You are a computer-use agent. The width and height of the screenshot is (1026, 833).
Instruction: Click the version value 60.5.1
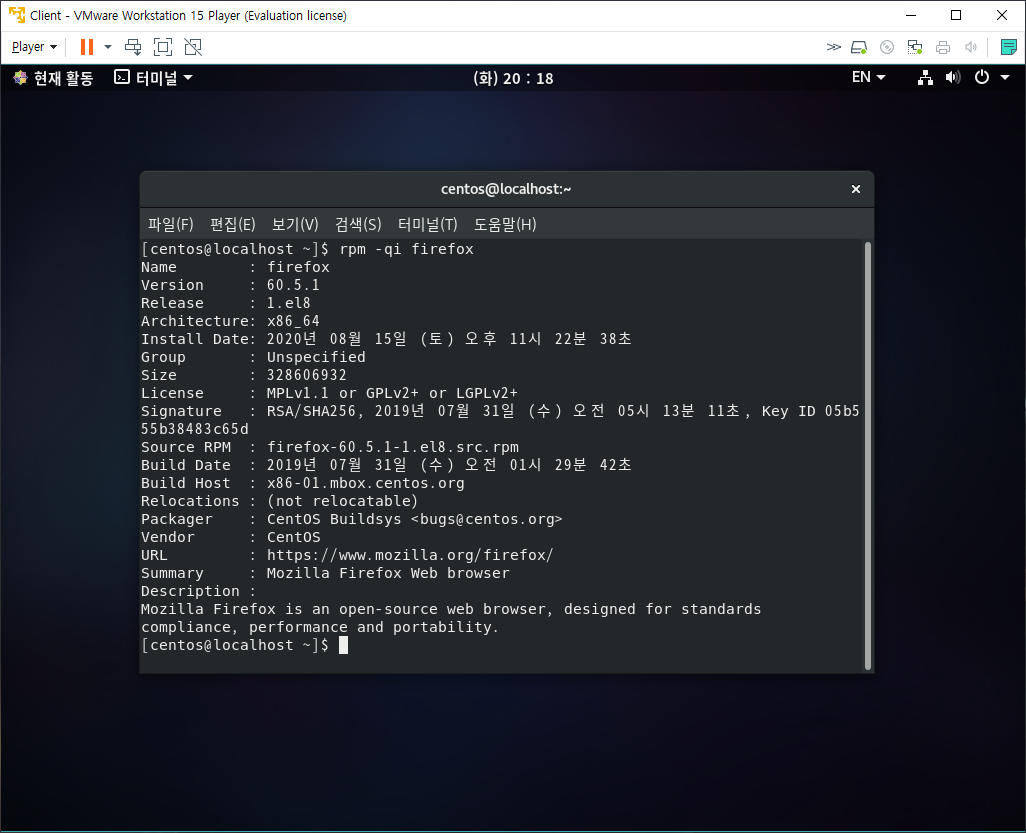tap(293, 285)
